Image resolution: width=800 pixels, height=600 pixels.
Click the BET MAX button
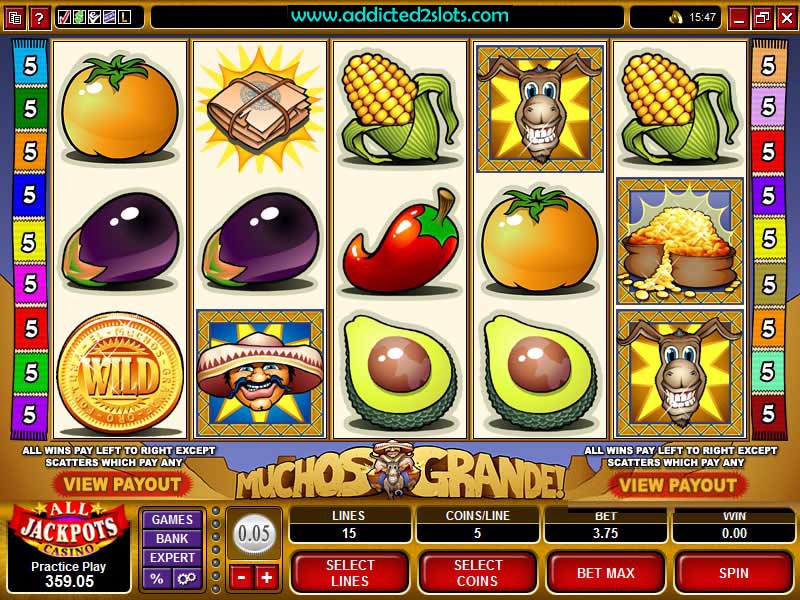[x=606, y=572]
